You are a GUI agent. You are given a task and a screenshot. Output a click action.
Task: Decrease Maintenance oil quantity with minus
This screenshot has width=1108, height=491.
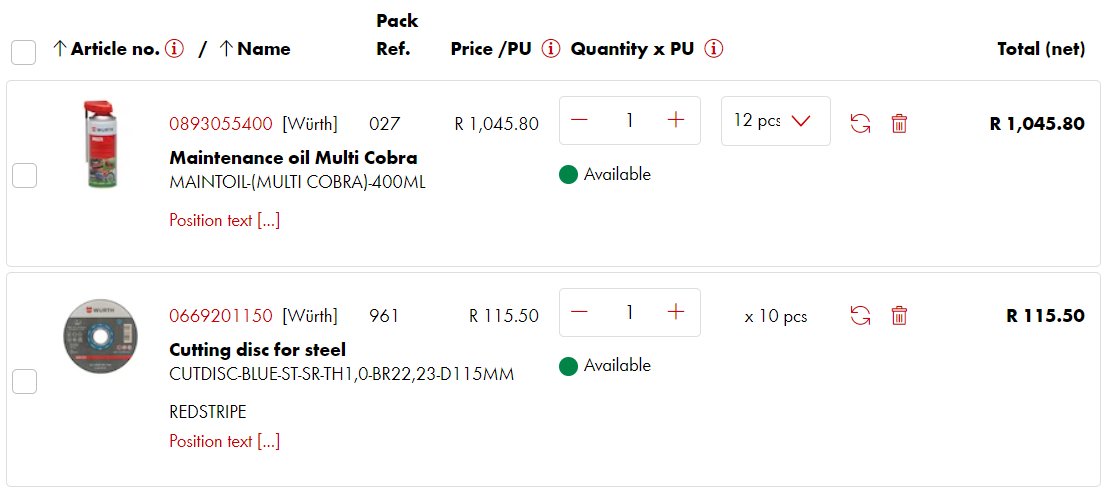tap(579, 120)
